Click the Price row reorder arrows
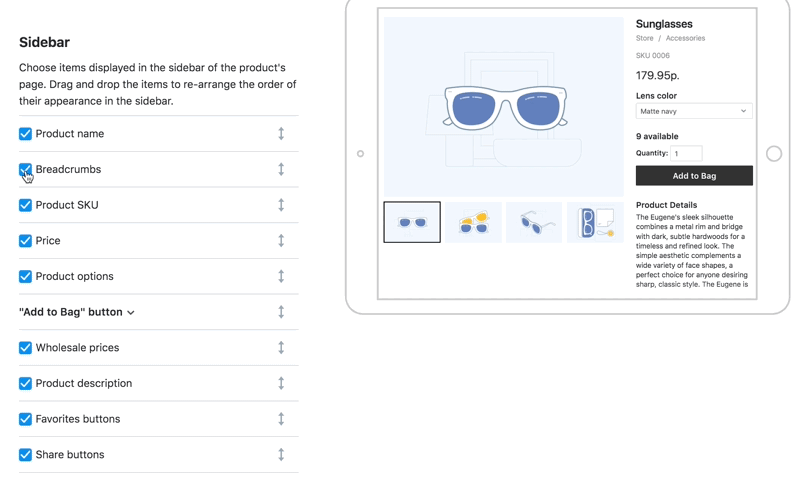The width and height of the screenshot is (808, 478). [x=281, y=241]
